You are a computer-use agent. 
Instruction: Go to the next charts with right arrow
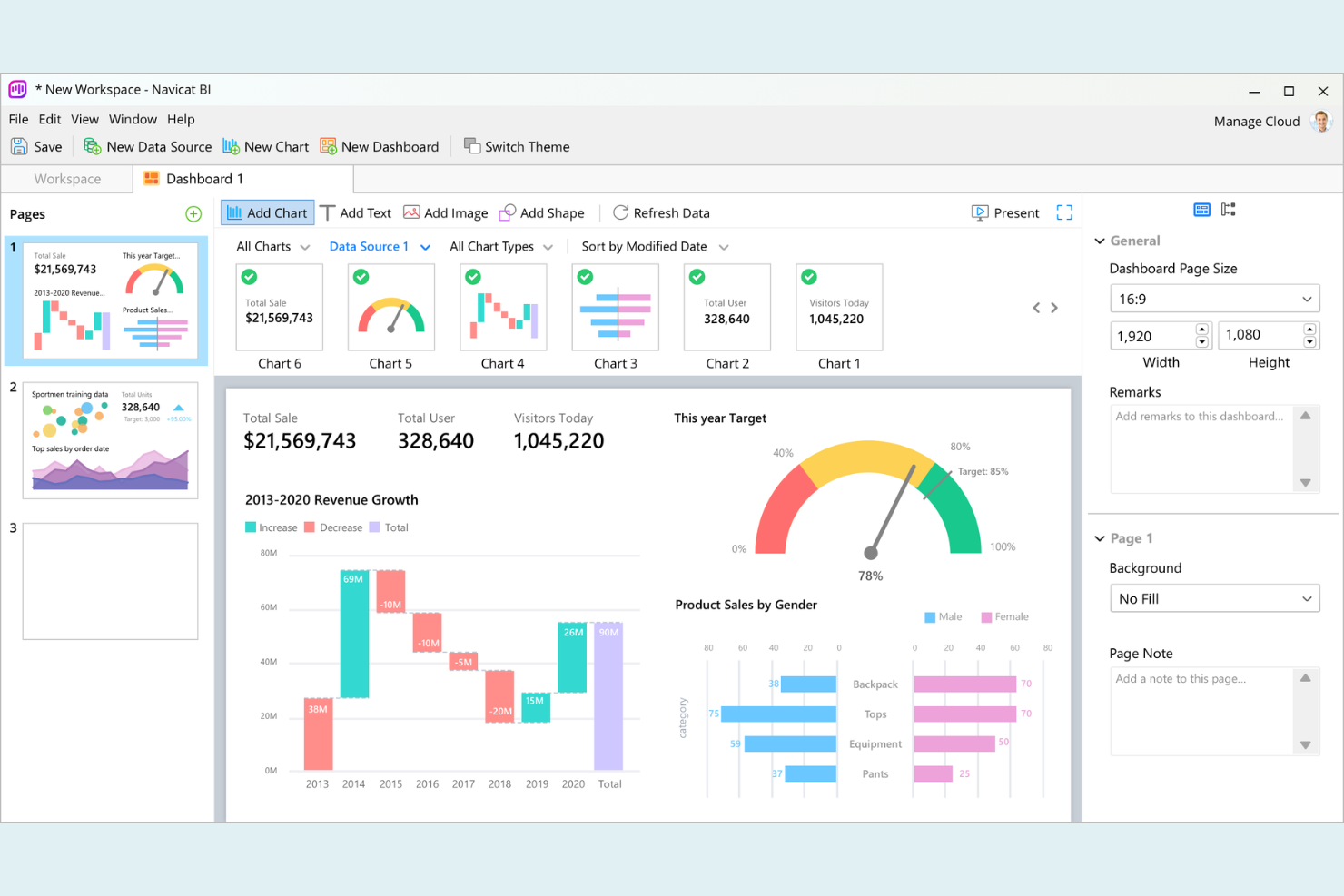tap(1054, 308)
